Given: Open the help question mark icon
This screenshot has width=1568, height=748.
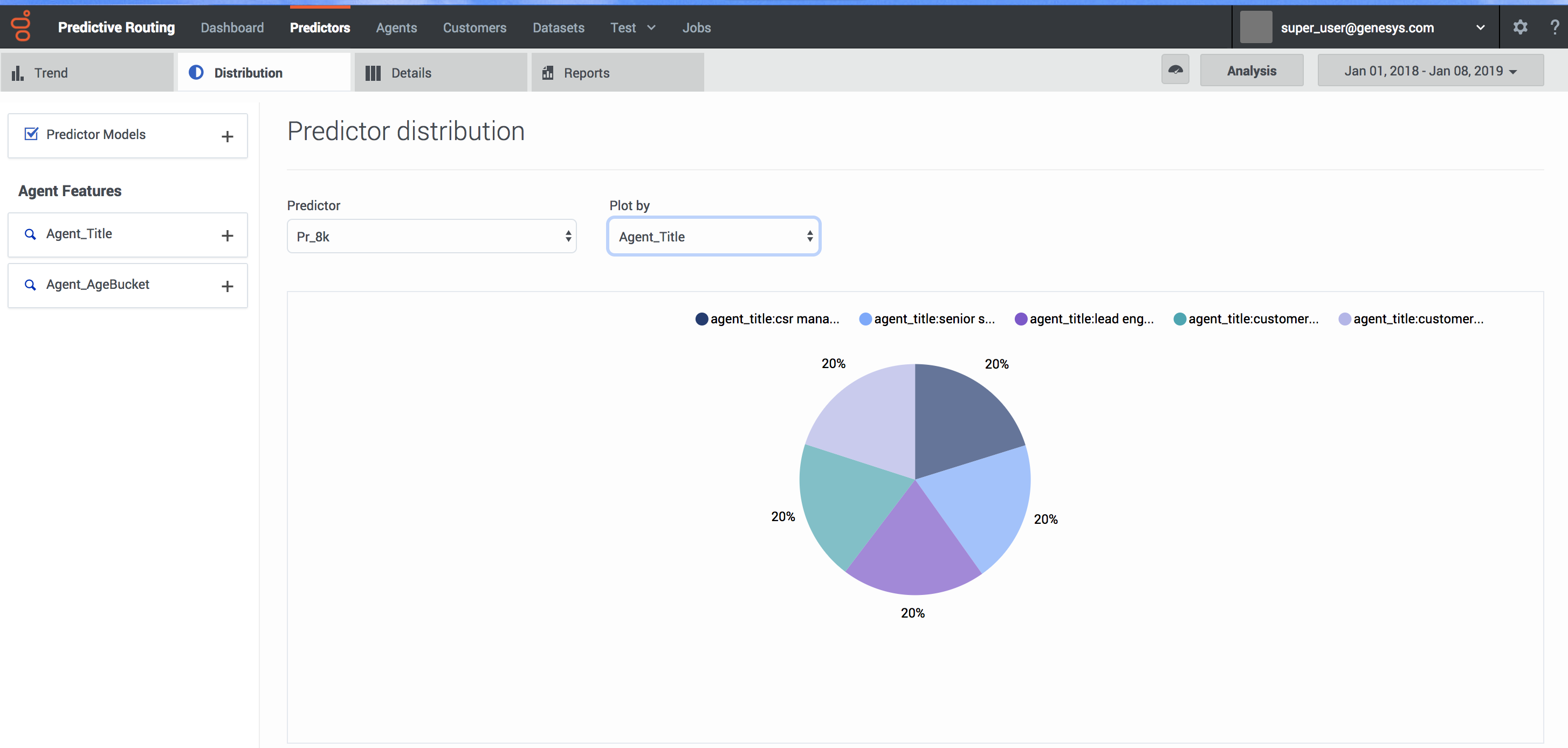Looking at the screenshot, I should (x=1554, y=27).
